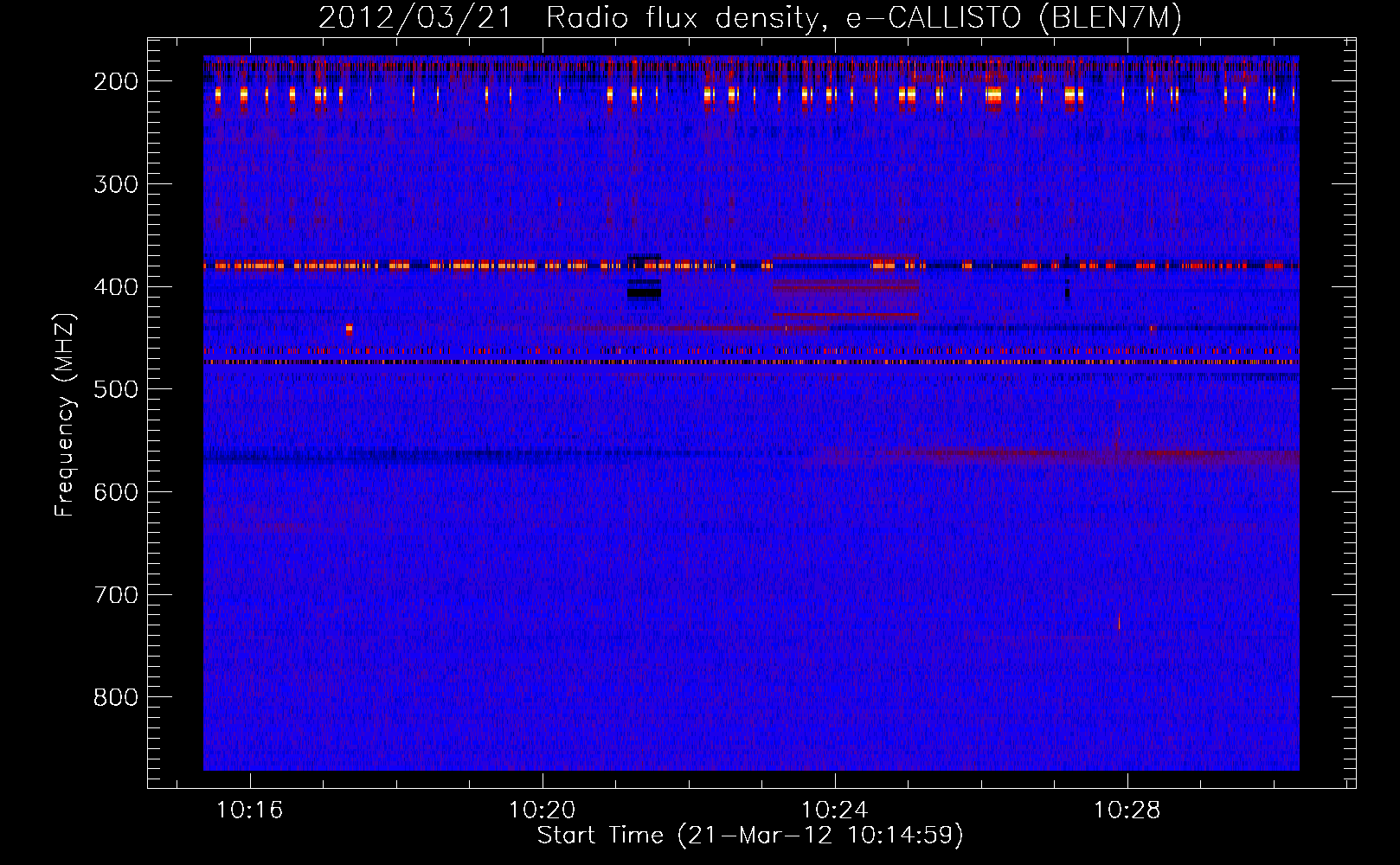Select the 600 frequency tick label
This screenshot has width=1400, height=865.
115,492
